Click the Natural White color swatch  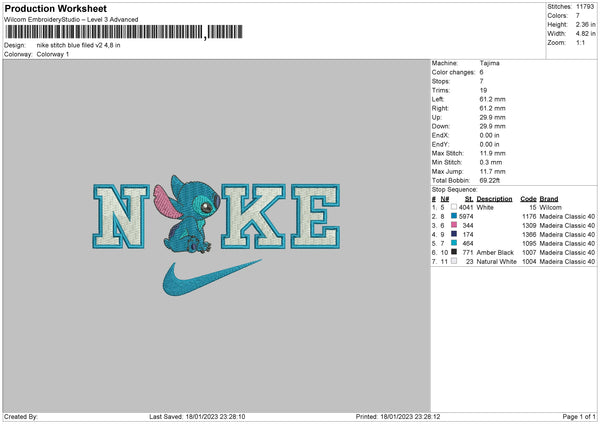(x=454, y=261)
